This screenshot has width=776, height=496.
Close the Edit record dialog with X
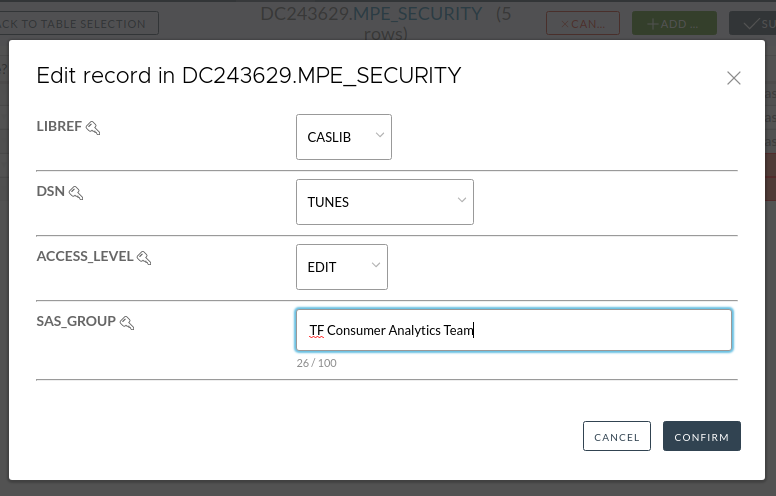[733, 78]
